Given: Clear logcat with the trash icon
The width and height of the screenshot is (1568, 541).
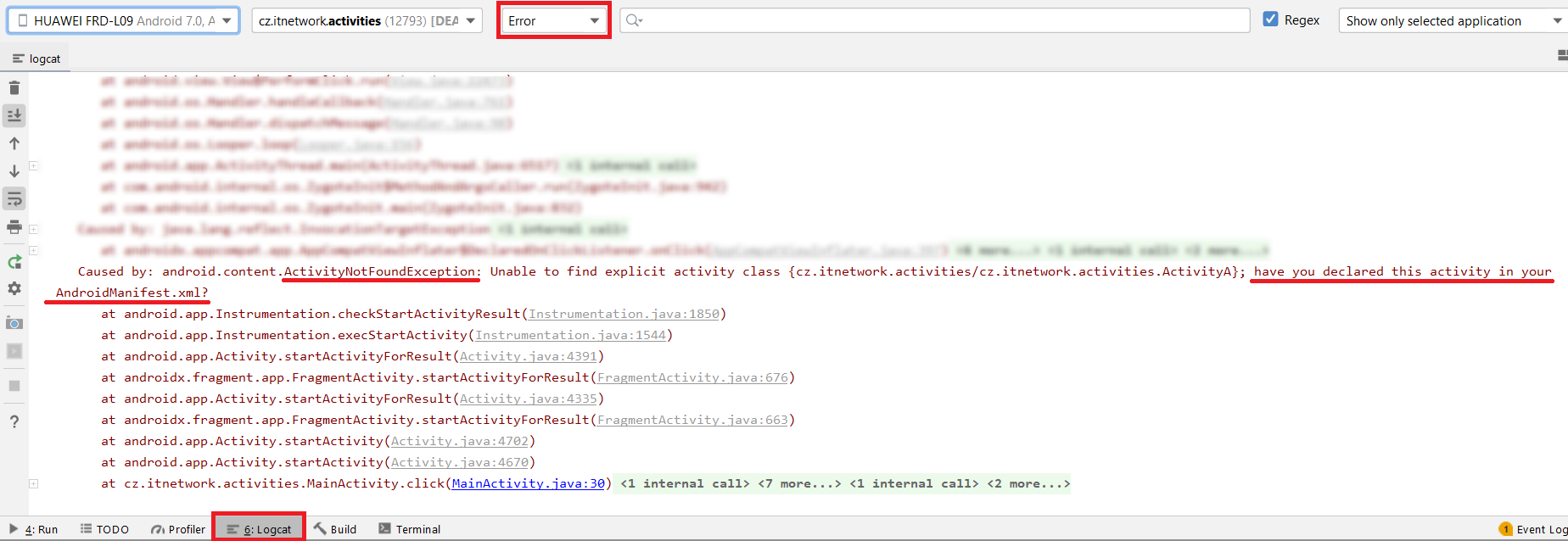Looking at the screenshot, I should coord(14,87).
